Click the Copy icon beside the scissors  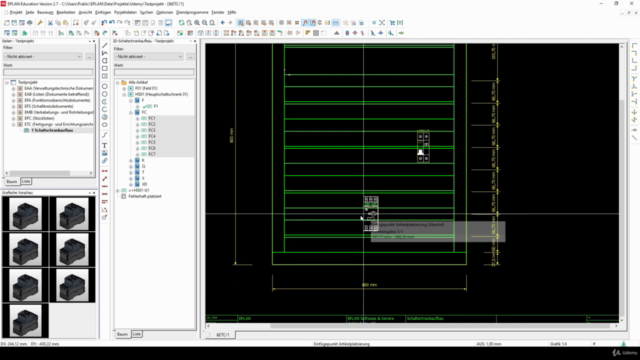(58, 23)
